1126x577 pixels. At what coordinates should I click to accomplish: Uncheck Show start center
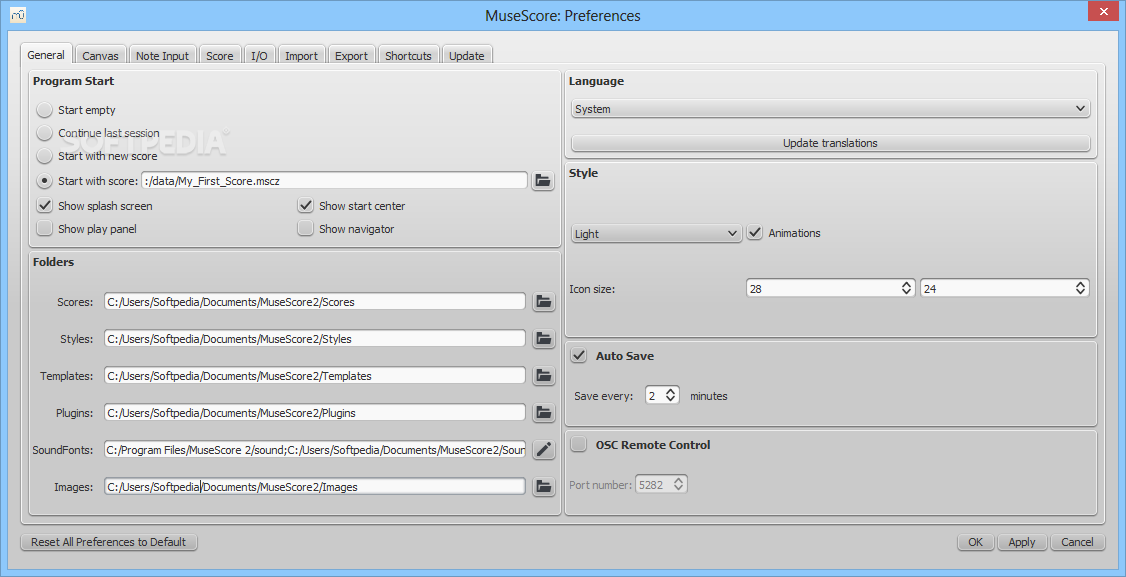click(306, 206)
